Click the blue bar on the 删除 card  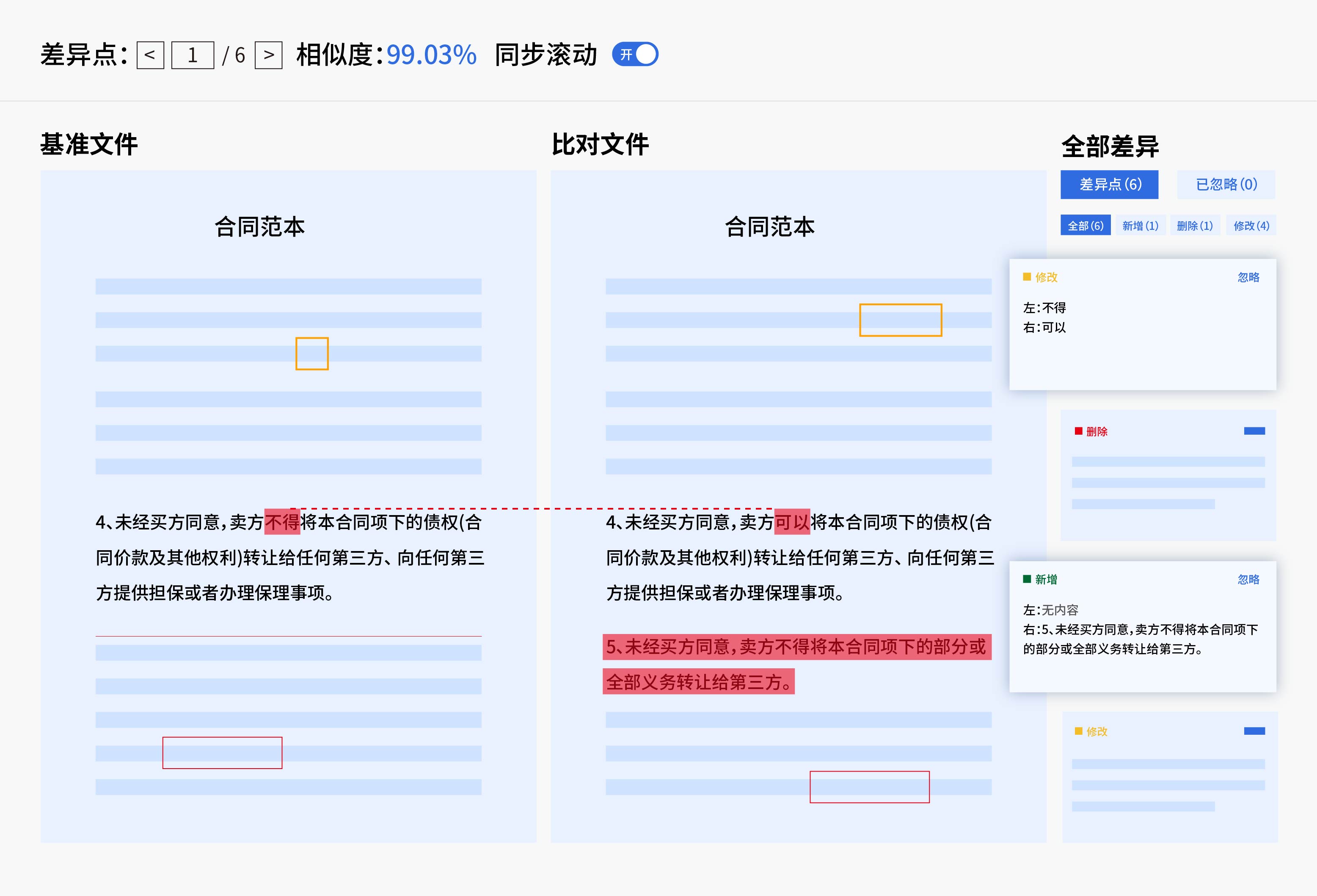[1254, 431]
